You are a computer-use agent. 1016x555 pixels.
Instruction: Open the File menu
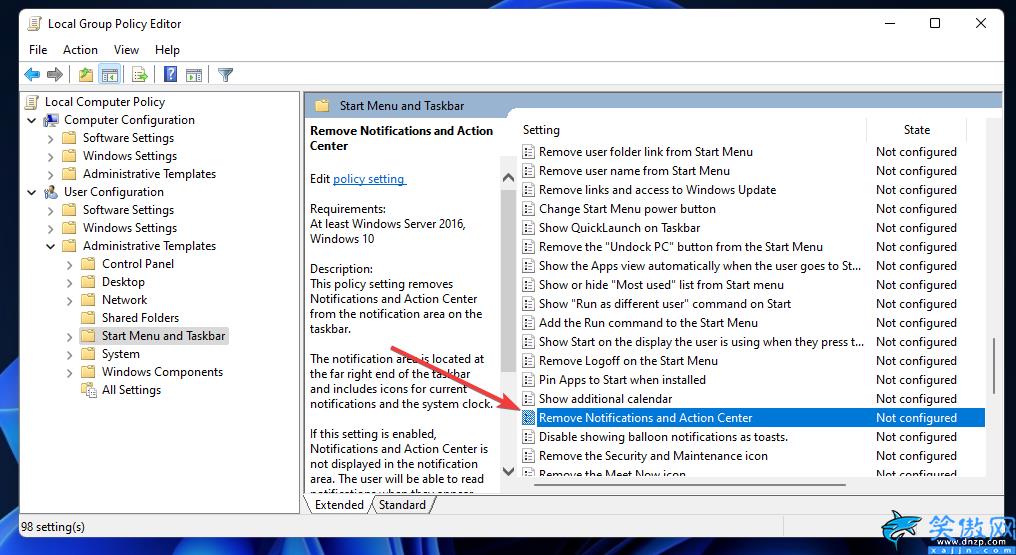point(38,50)
